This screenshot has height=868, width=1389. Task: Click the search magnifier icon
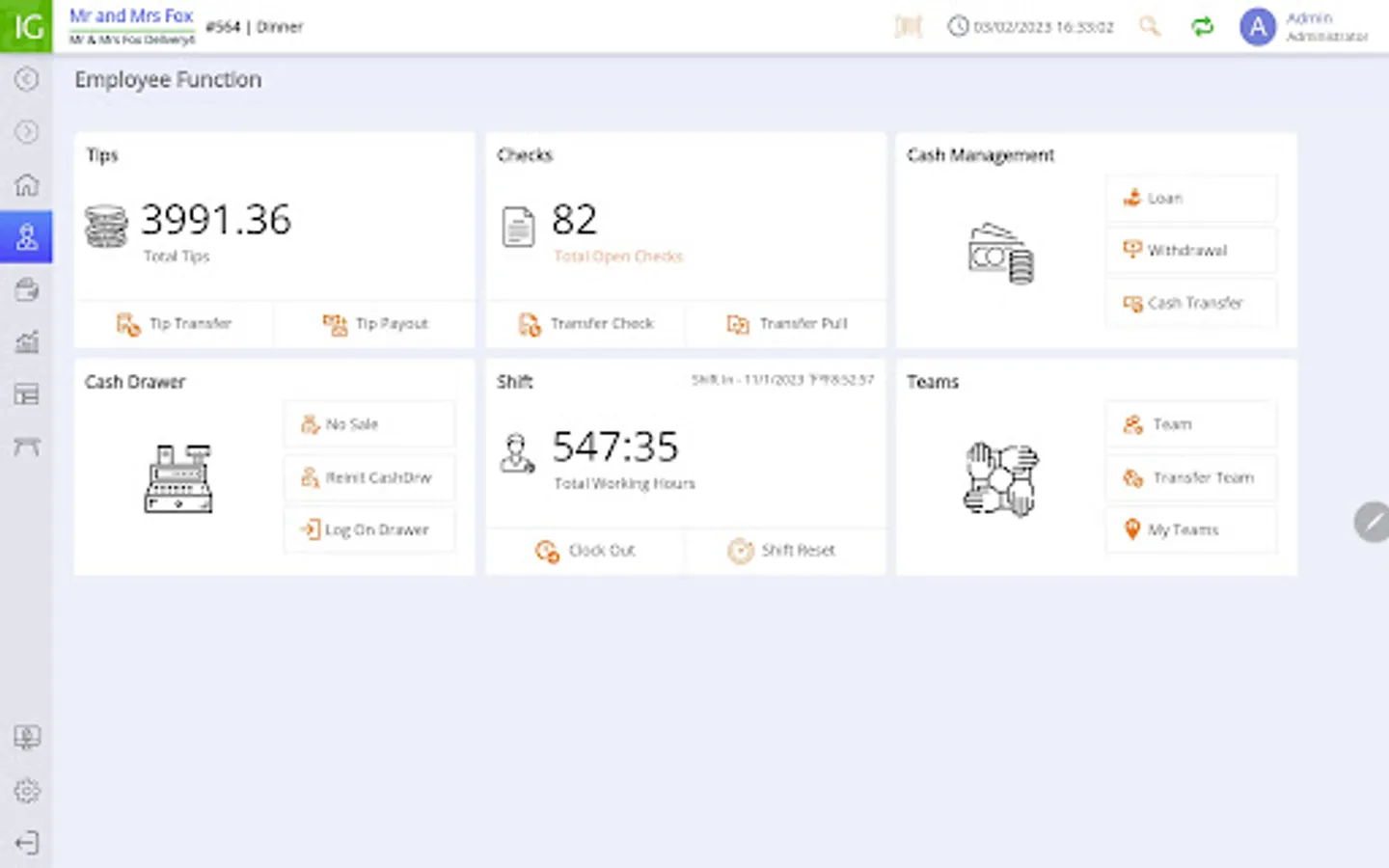1149,26
